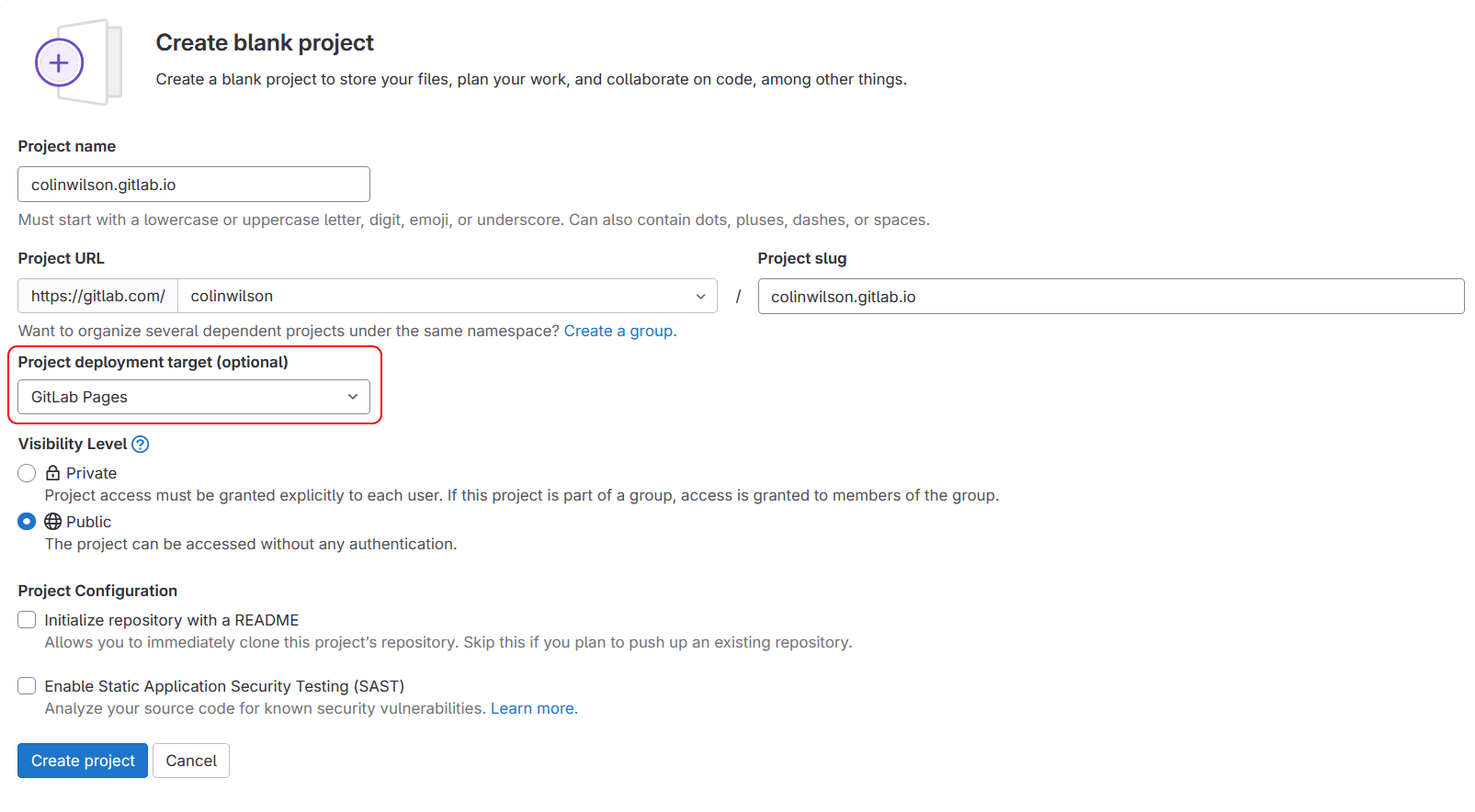
Task: Follow the Create a group link
Action: point(619,331)
